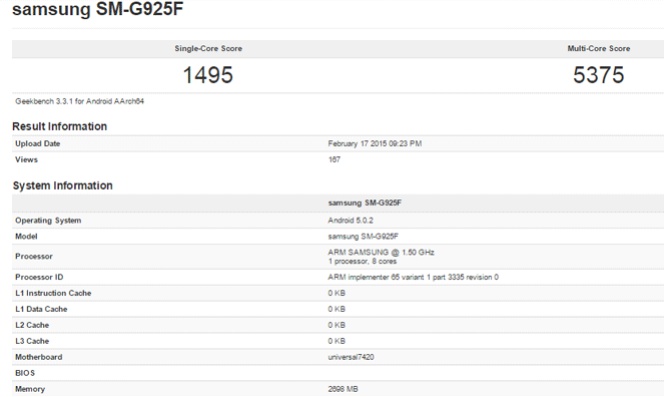Viewport: 664px width, 397px height.
Task: Click the Processor row label
Action: pyautogui.click(x=34, y=256)
